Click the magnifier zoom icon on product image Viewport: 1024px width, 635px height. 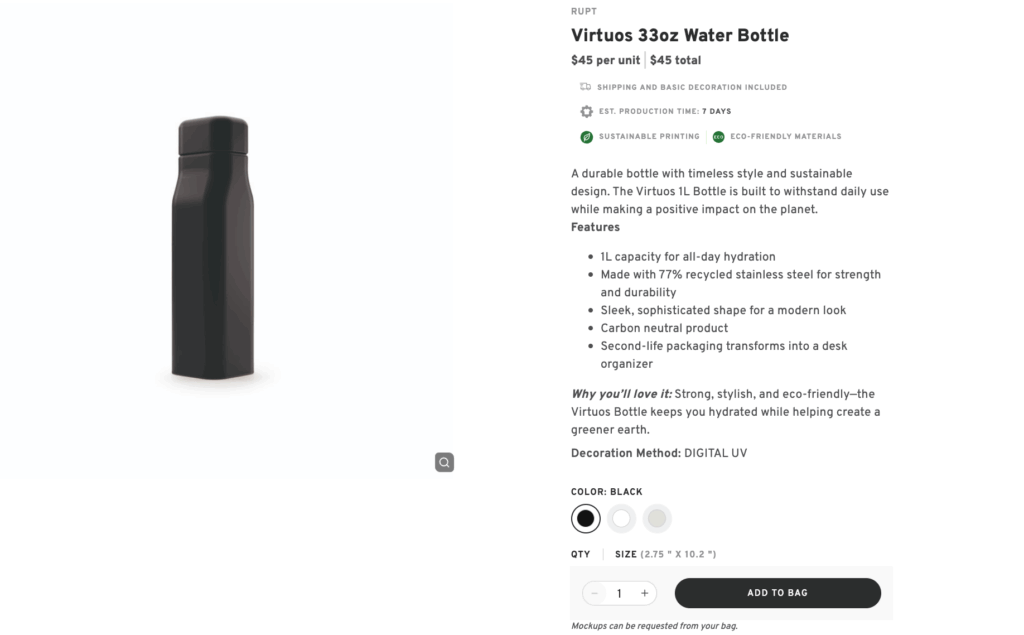coord(444,462)
